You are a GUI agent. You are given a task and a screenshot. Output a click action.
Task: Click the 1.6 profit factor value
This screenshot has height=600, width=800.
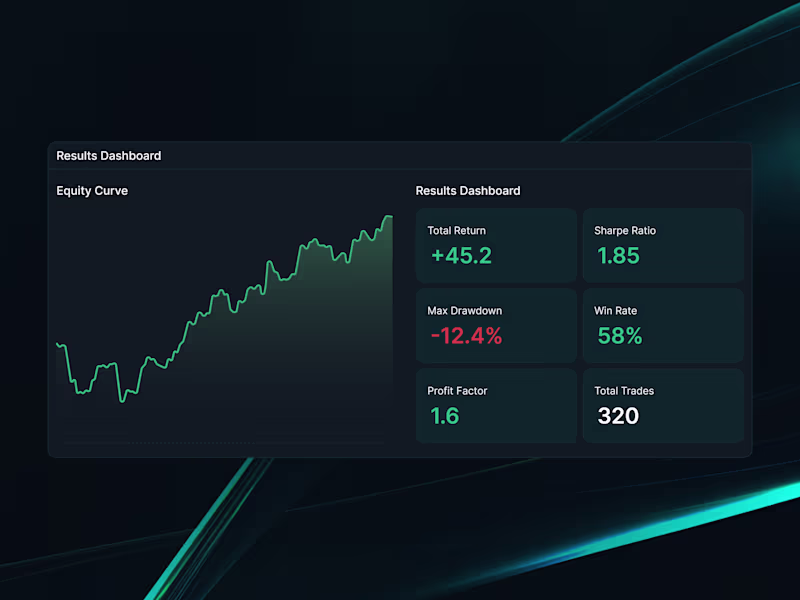click(x=444, y=416)
